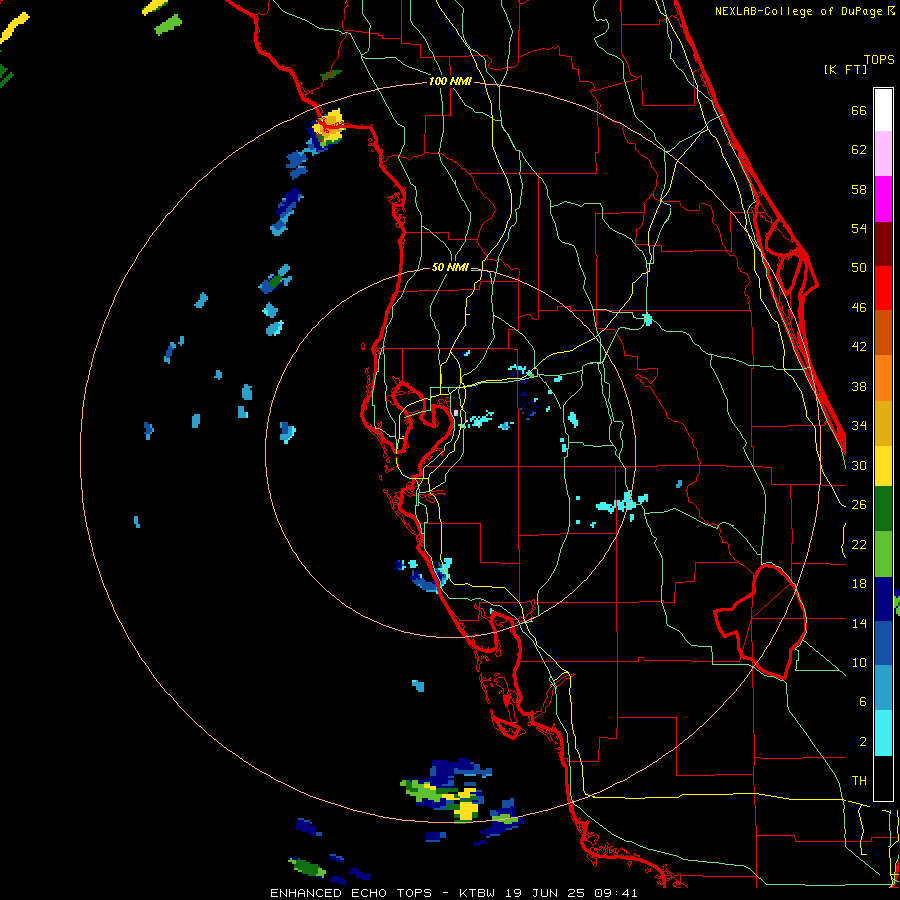Click the 19 JUN 25 date in caption
Viewport: 900px width, 900px height.
pos(545,893)
